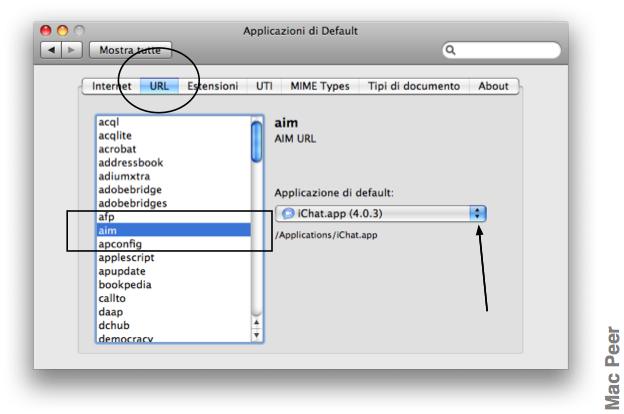This screenshot has width=624, height=414.
Task: Click the URL list scrollbar thumb
Action: tap(257, 142)
